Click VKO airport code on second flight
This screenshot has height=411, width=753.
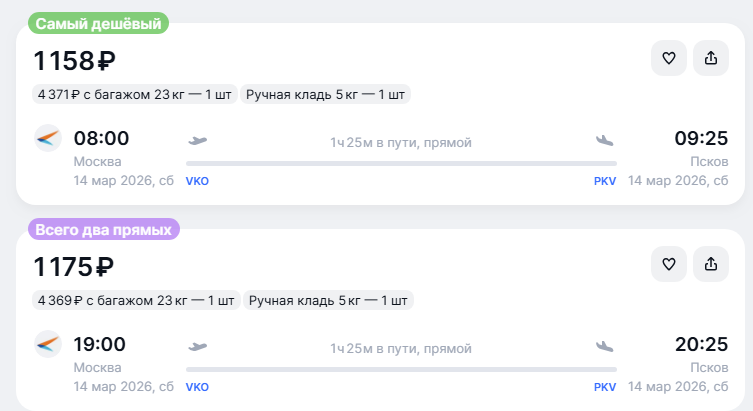tap(197, 387)
